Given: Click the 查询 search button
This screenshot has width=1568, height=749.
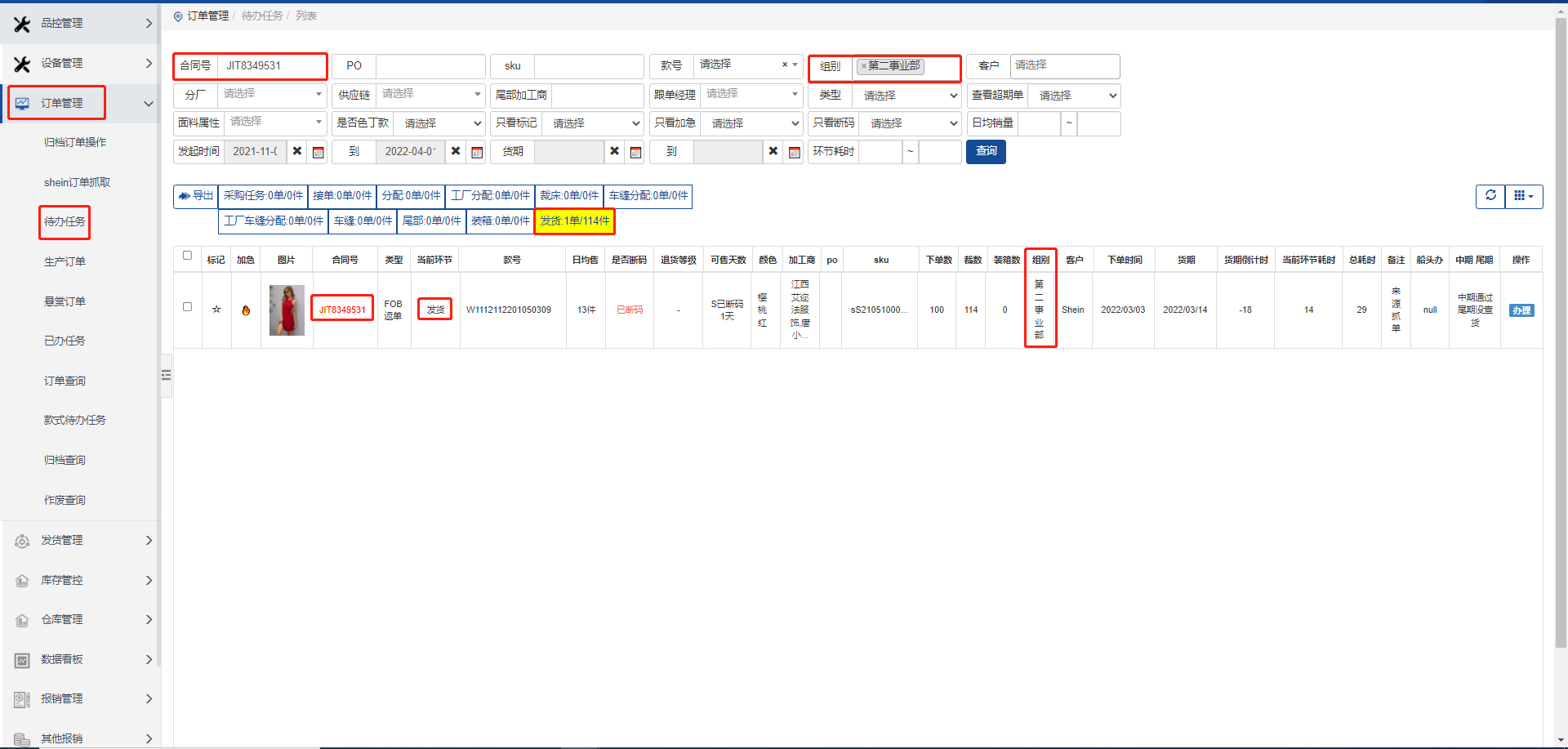Looking at the screenshot, I should point(986,151).
